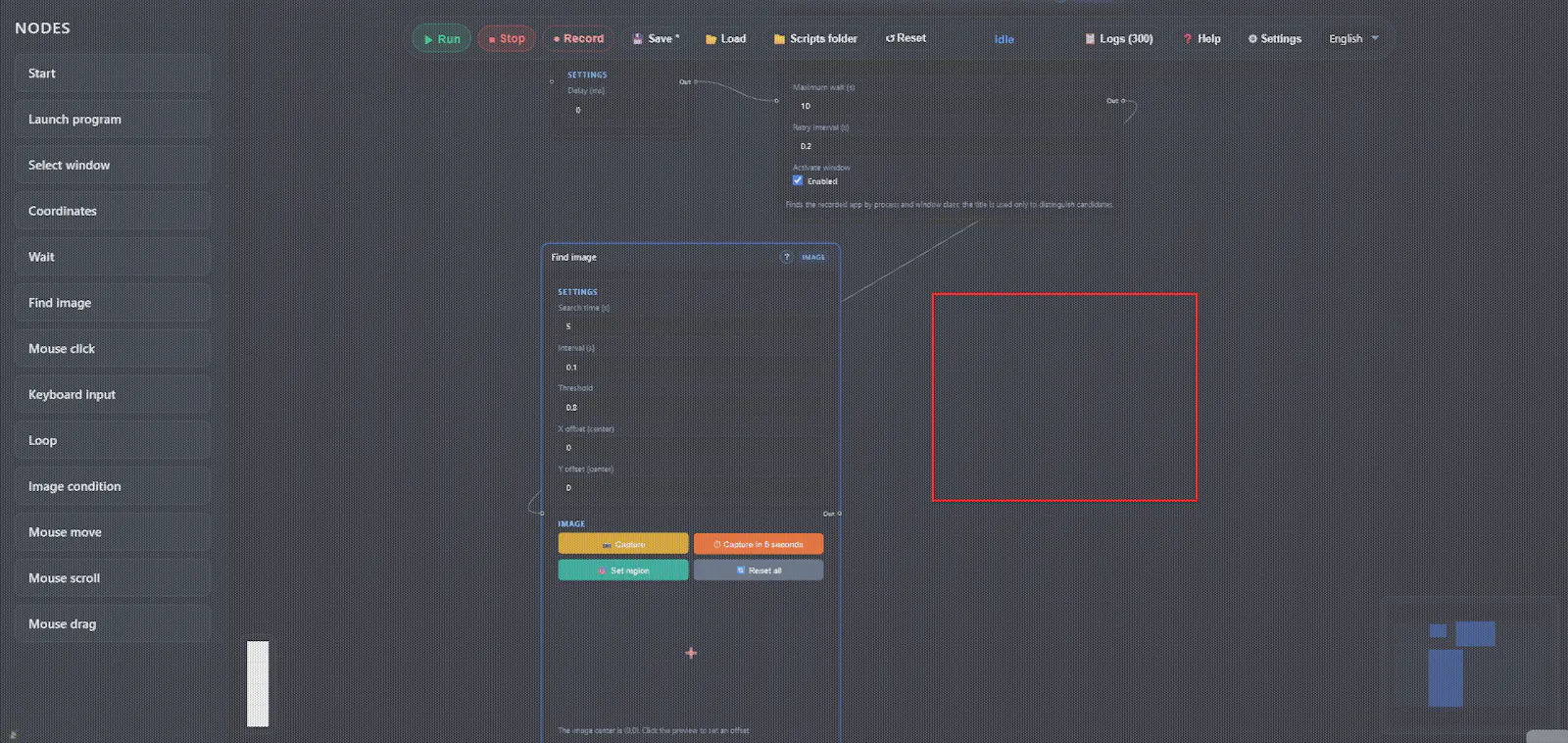Viewport: 1568px width, 743px height.
Task: Start recording with the Record button
Action: click(578, 38)
